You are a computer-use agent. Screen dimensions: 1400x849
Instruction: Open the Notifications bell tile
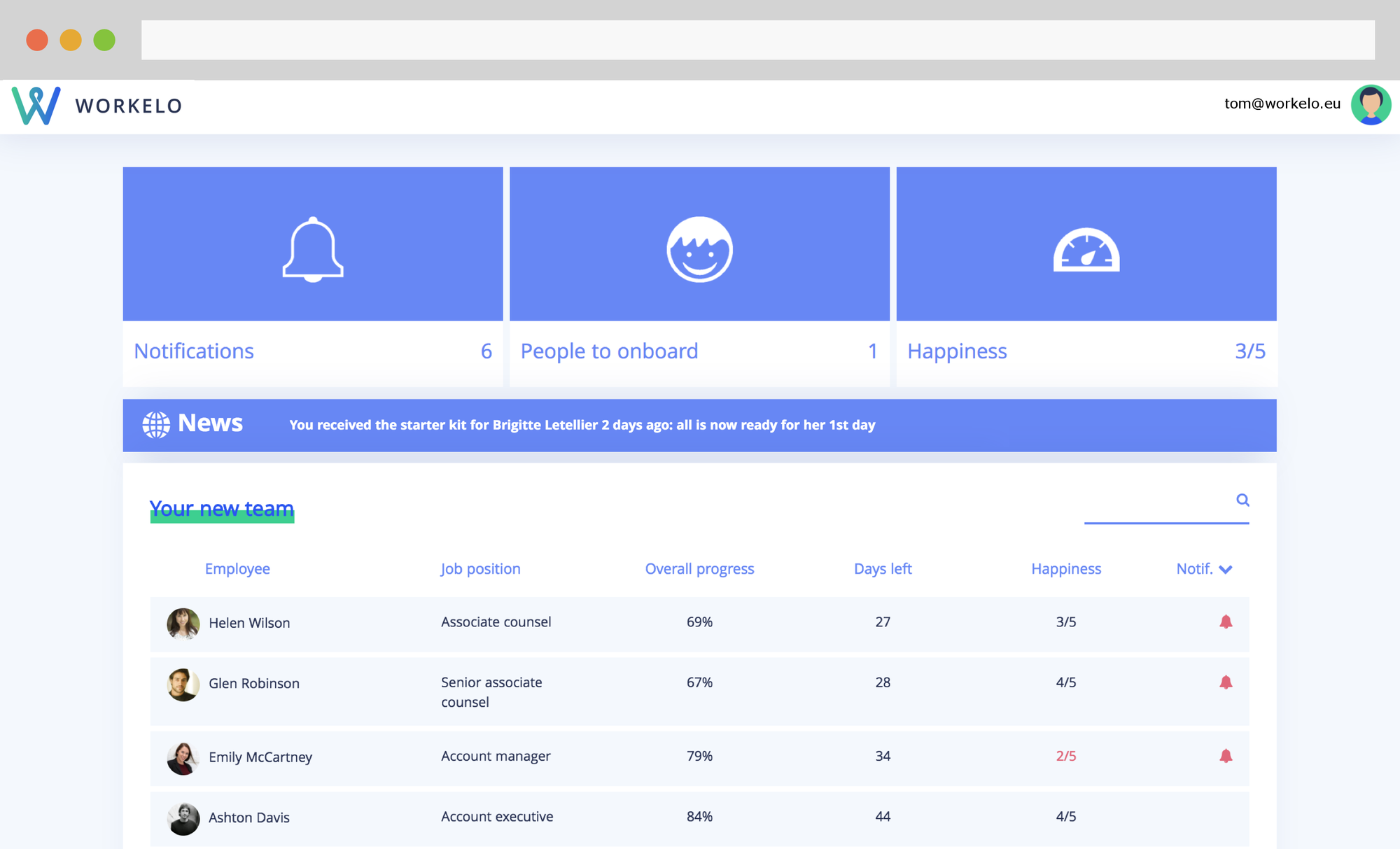tap(313, 249)
